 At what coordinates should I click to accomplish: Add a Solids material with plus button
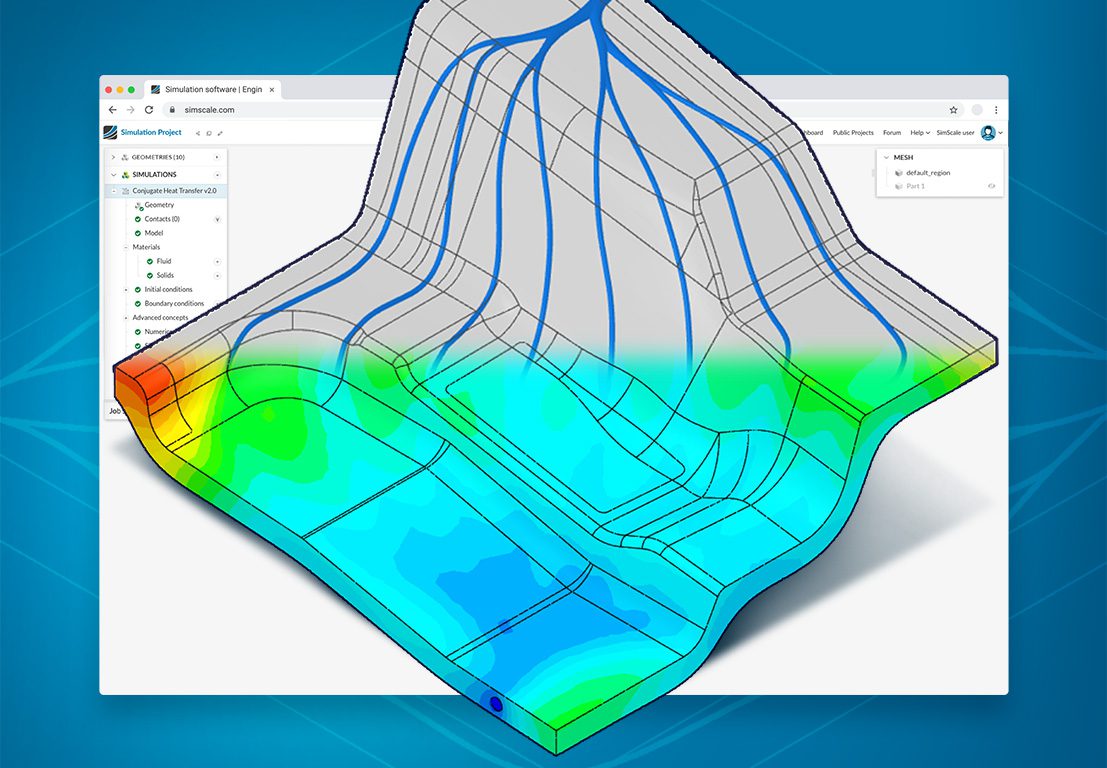217,275
